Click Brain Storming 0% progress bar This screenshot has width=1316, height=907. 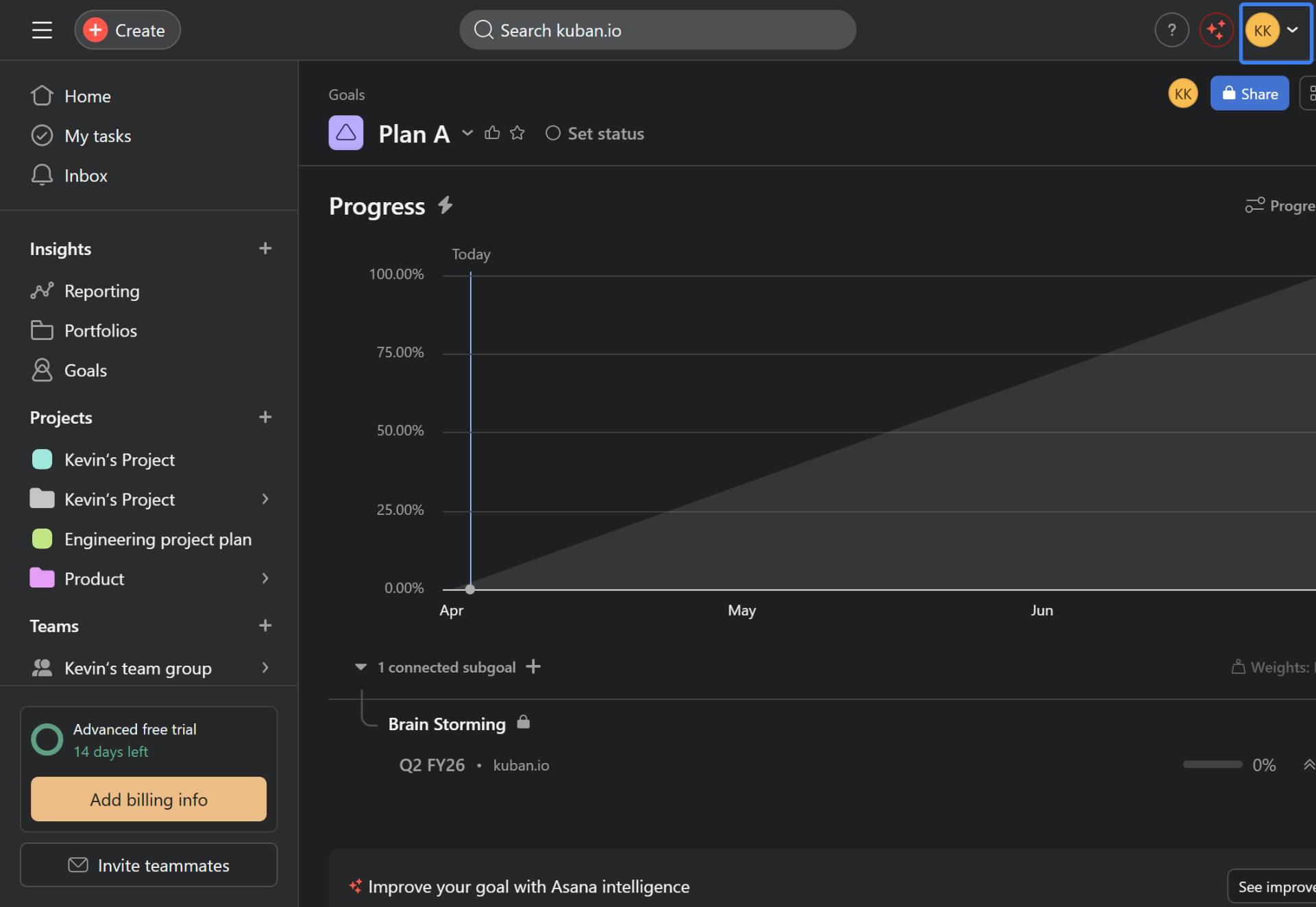(x=1213, y=764)
